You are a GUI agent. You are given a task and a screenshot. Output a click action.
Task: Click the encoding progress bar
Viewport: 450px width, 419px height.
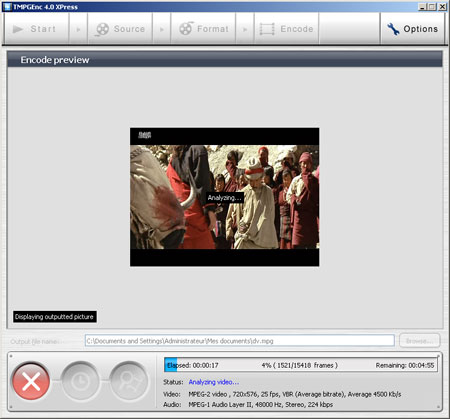301,365
